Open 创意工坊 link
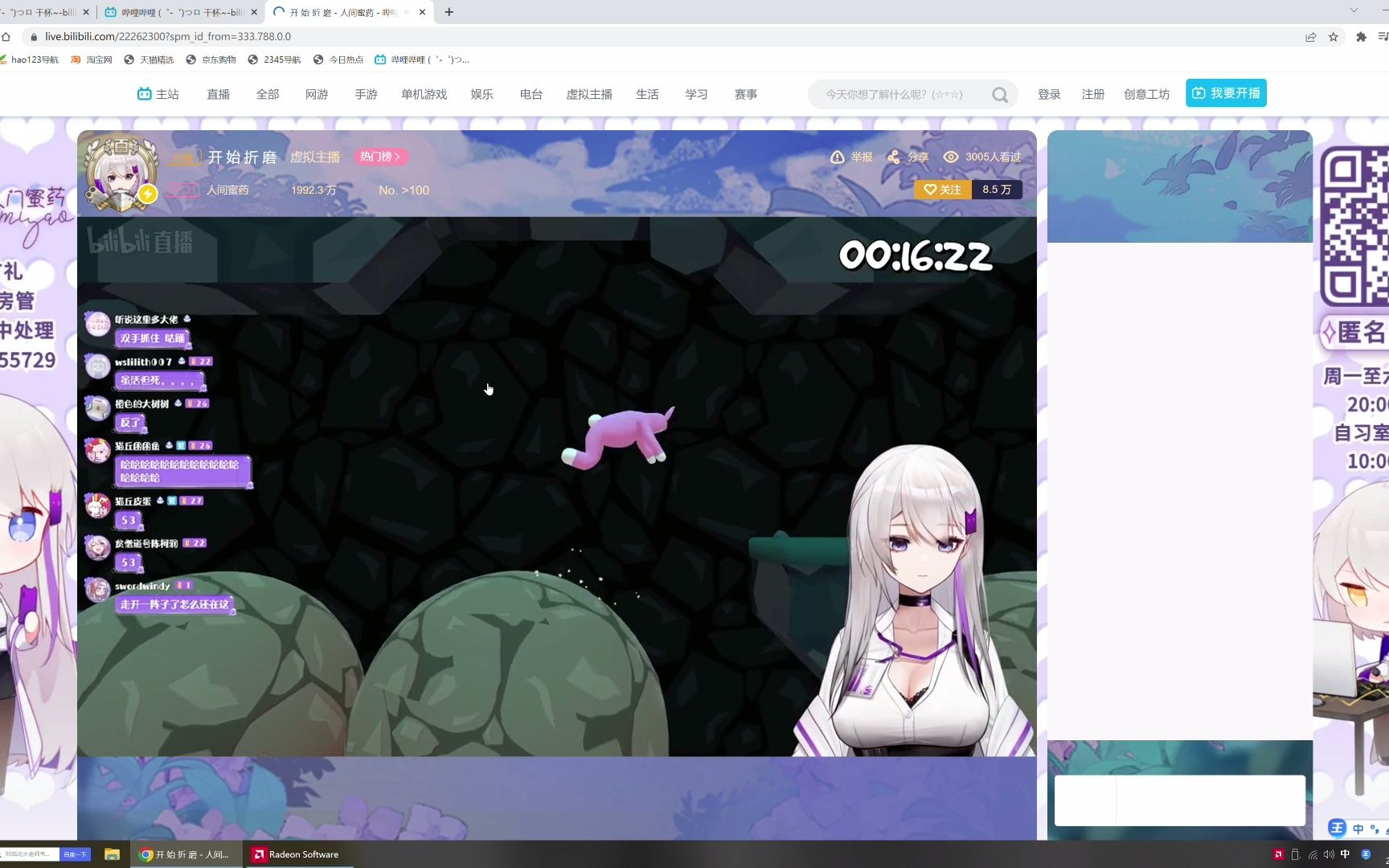The height and width of the screenshot is (868, 1389). (1147, 94)
